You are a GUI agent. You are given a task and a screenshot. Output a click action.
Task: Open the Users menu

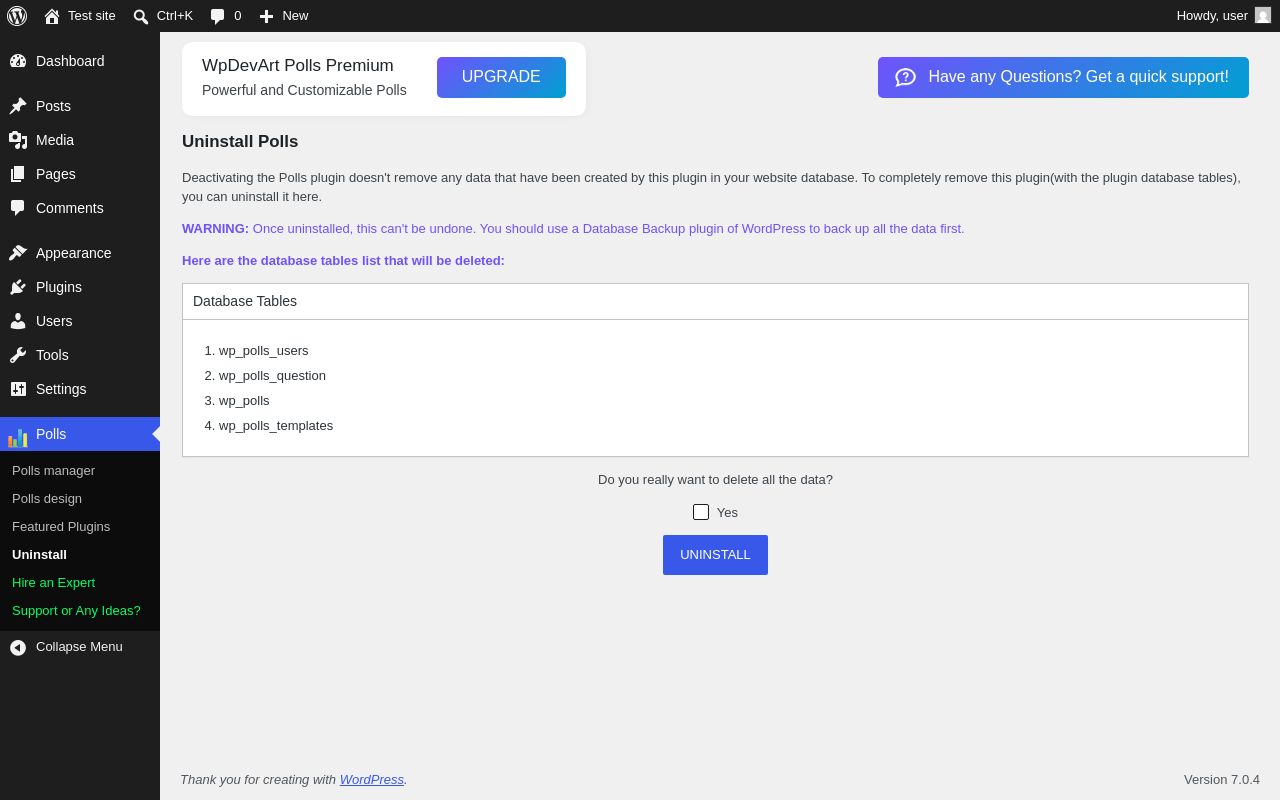[x=80, y=321]
